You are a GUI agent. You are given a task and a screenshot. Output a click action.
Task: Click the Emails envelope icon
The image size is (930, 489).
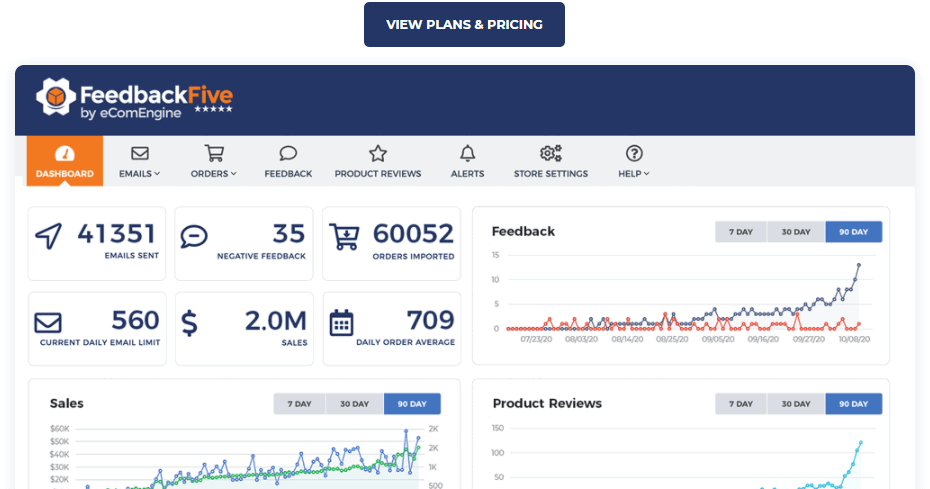[140, 153]
